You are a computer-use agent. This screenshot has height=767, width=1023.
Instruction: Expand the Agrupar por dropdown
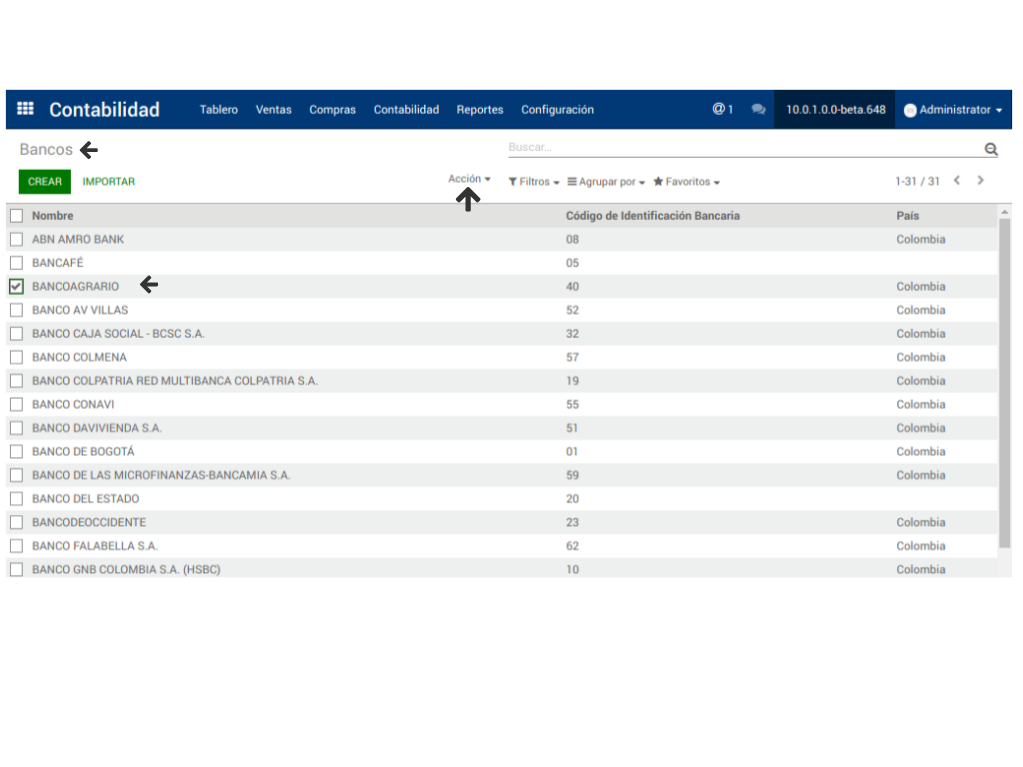[606, 182]
